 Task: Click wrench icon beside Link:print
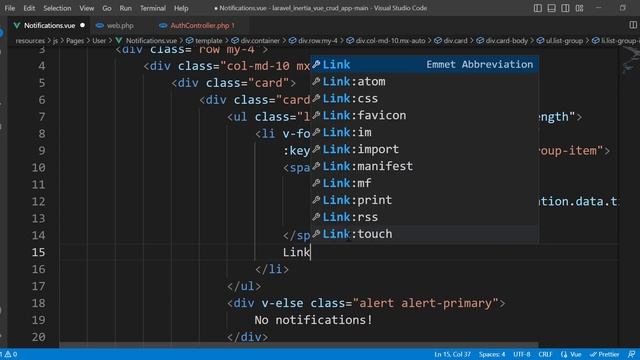(x=316, y=200)
